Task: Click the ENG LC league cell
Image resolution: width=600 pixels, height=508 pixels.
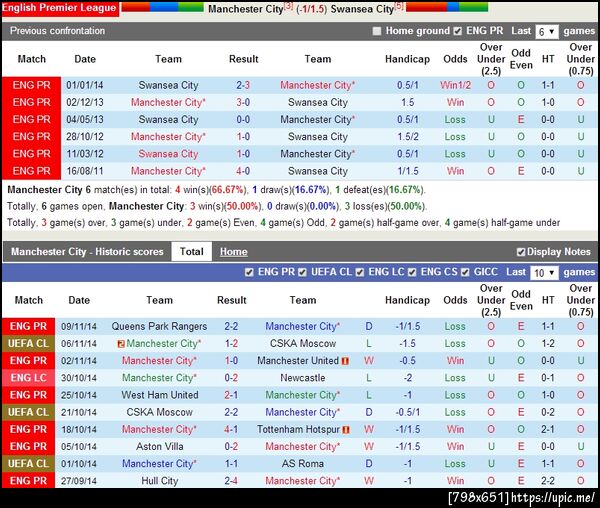Action: [28, 378]
